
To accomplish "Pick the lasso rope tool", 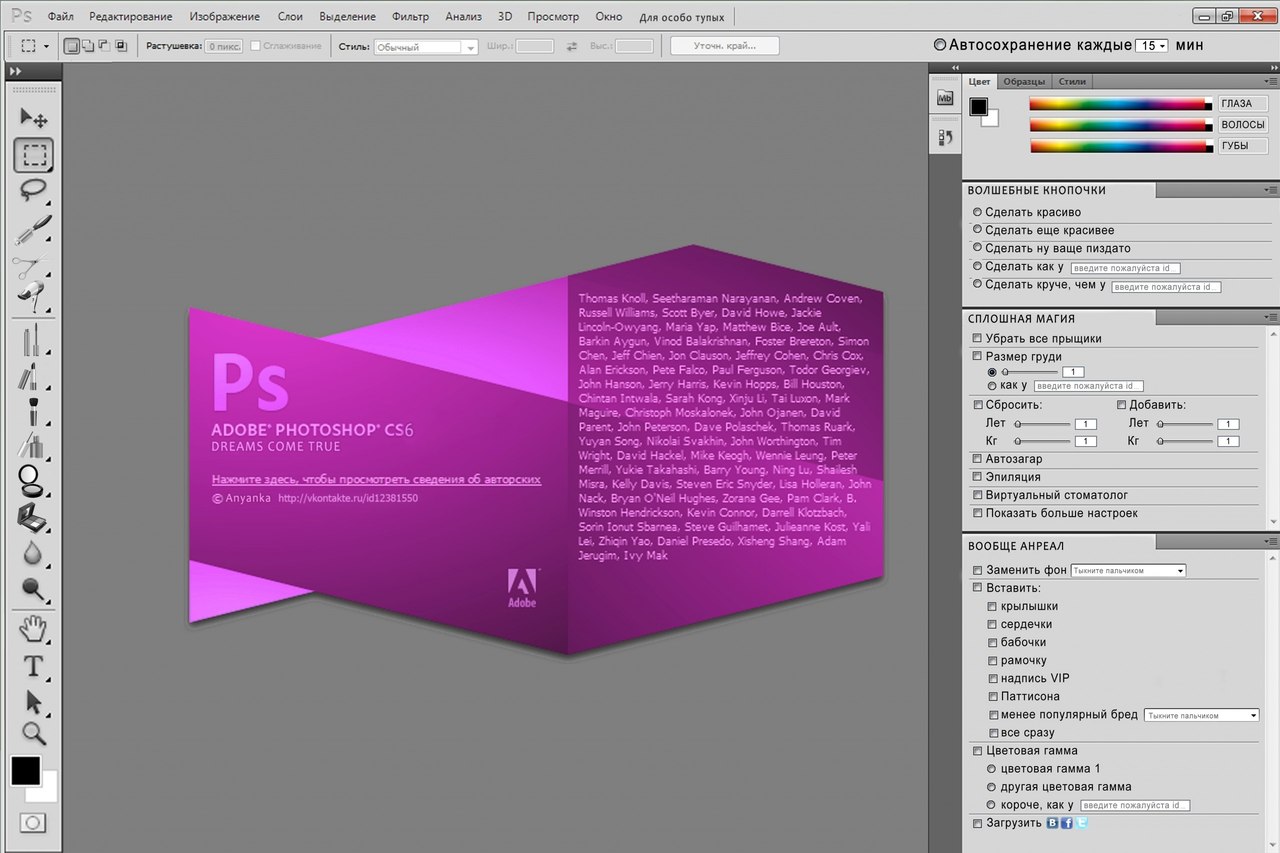I will pos(33,190).
